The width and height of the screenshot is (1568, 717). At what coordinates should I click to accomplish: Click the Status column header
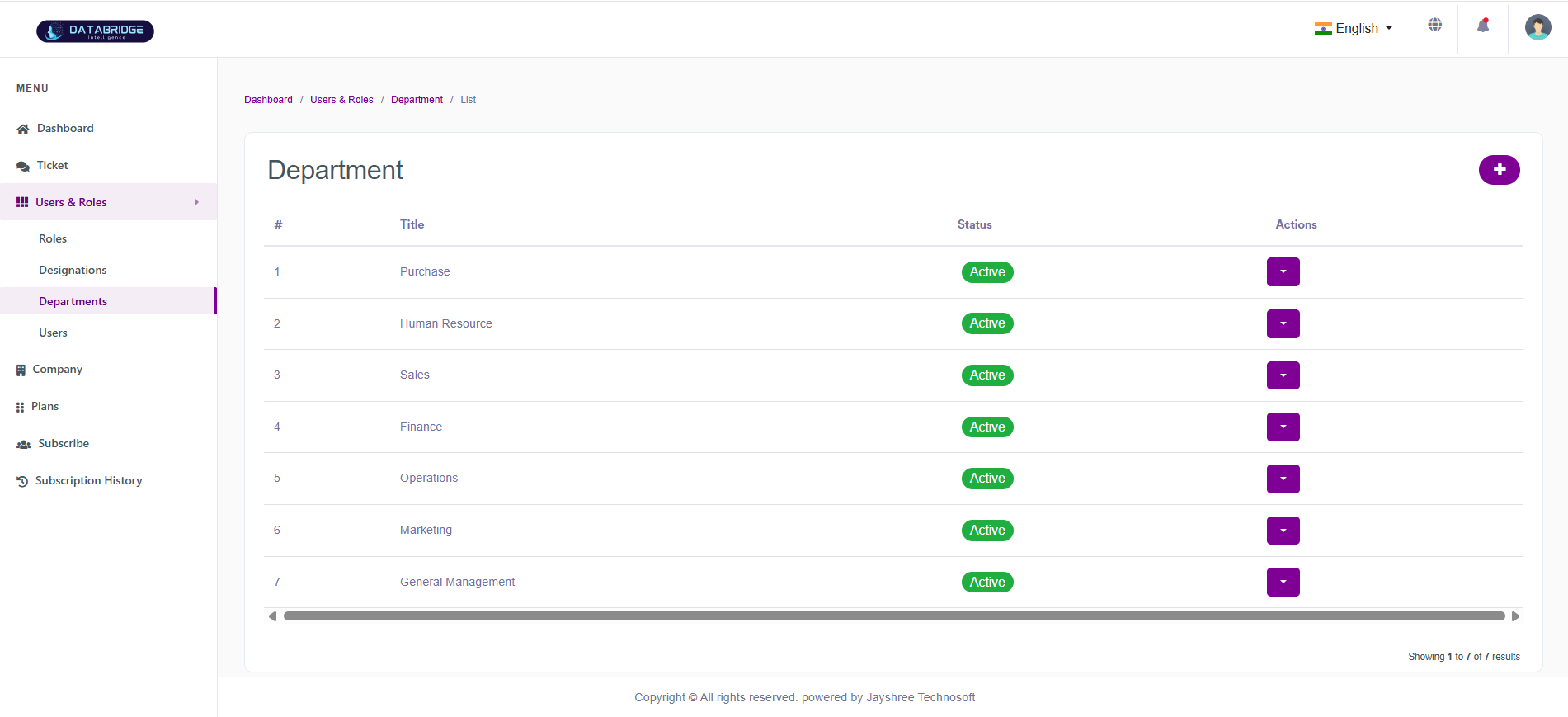tap(975, 224)
